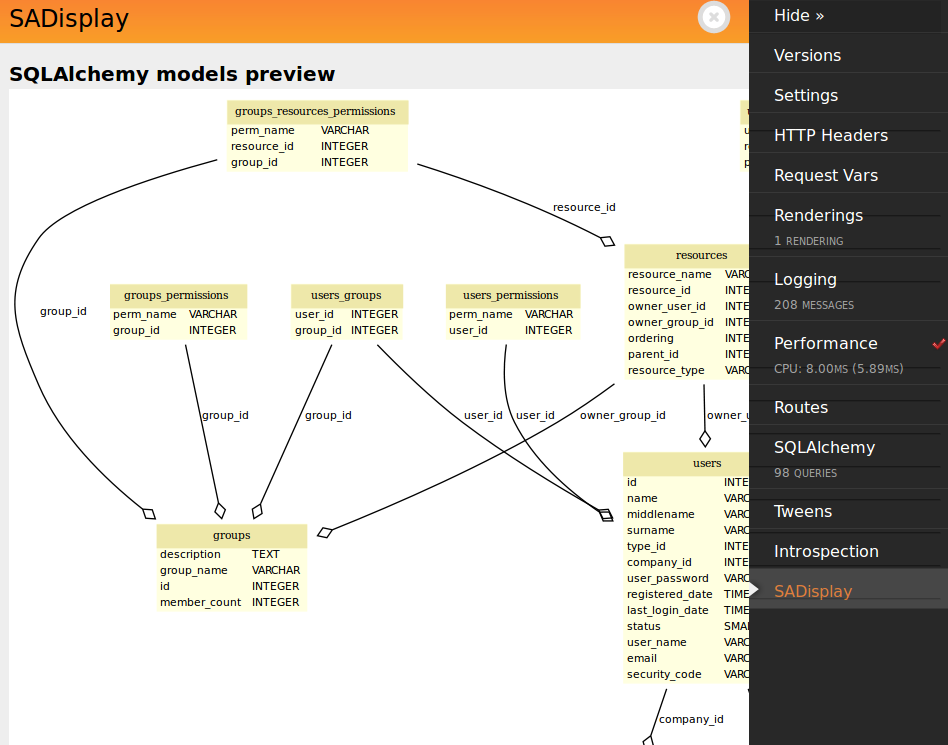Show the Tweens panel

[x=802, y=512]
